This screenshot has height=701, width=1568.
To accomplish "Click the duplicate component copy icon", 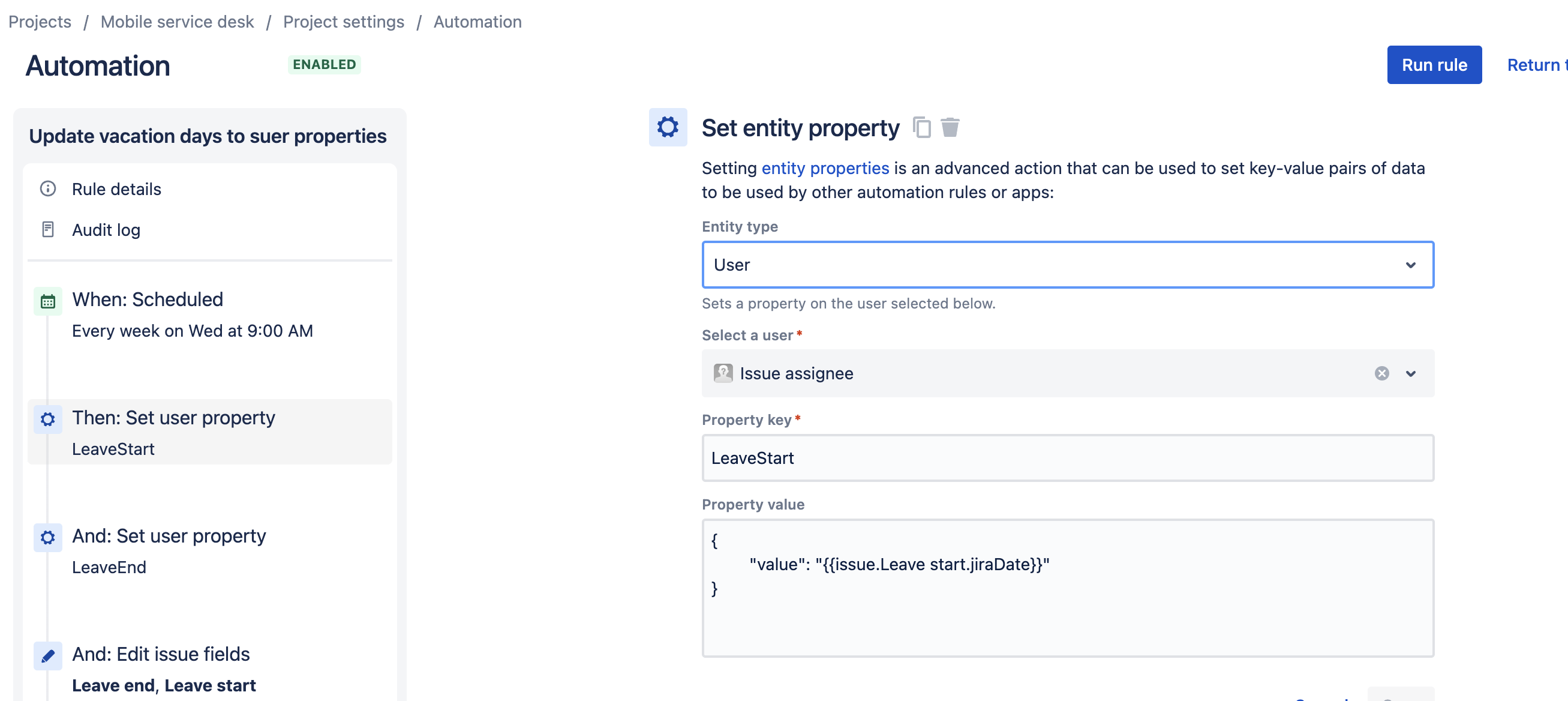I will [x=921, y=127].
